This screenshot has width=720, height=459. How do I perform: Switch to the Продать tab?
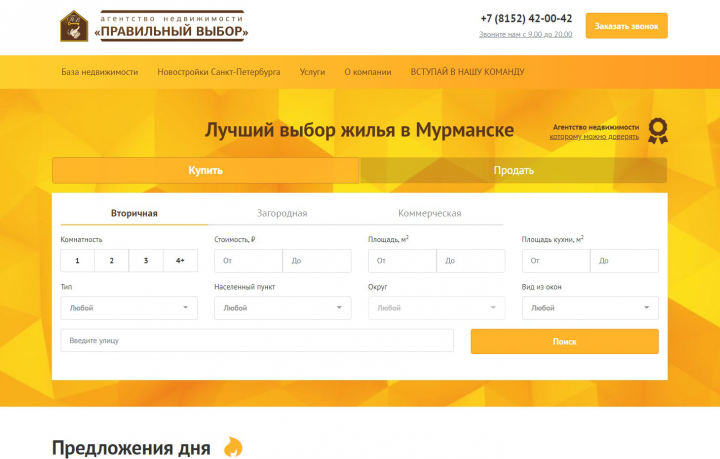click(513, 170)
